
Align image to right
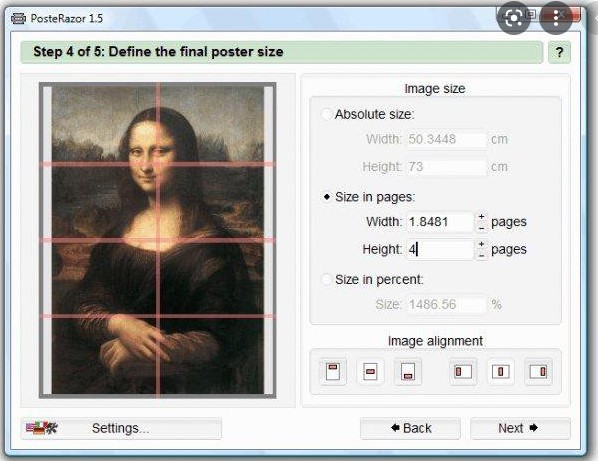(x=538, y=371)
